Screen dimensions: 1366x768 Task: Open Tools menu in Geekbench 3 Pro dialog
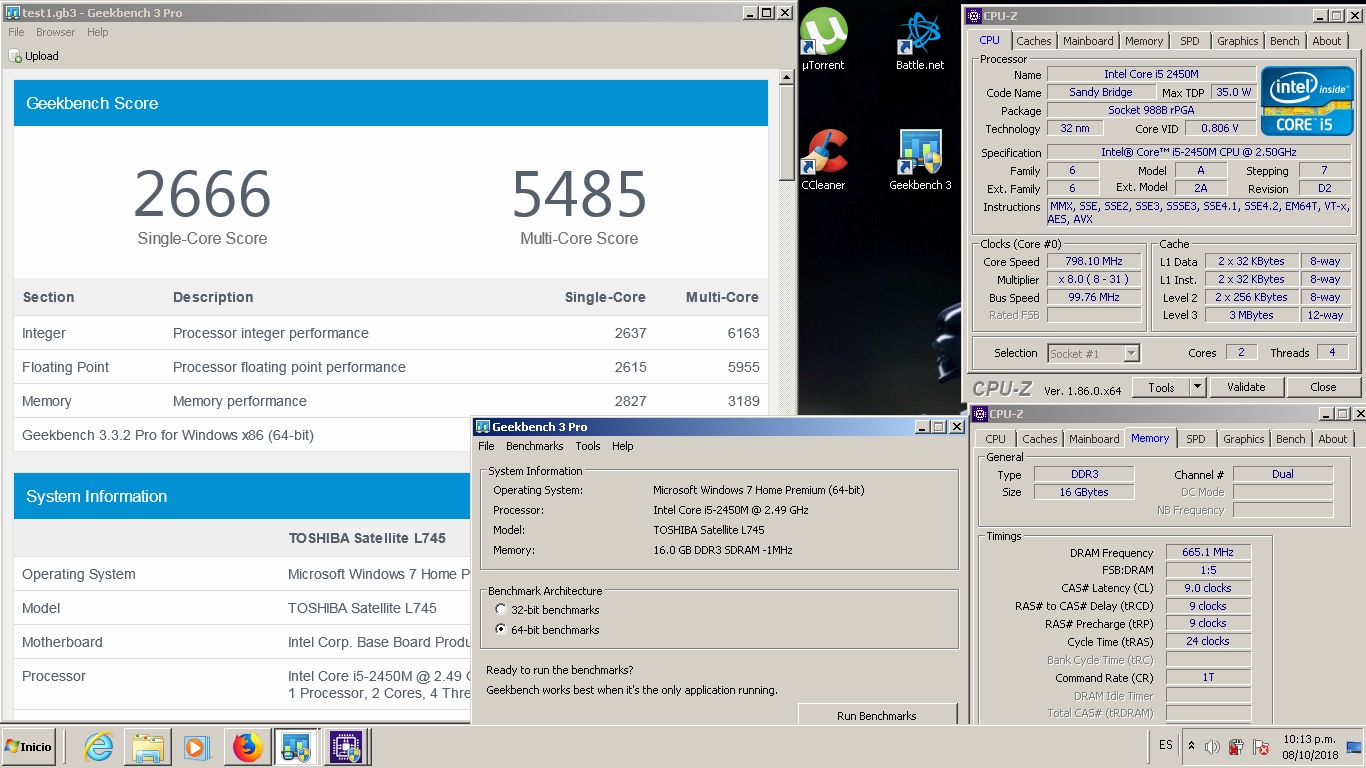[x=588, y=446]
